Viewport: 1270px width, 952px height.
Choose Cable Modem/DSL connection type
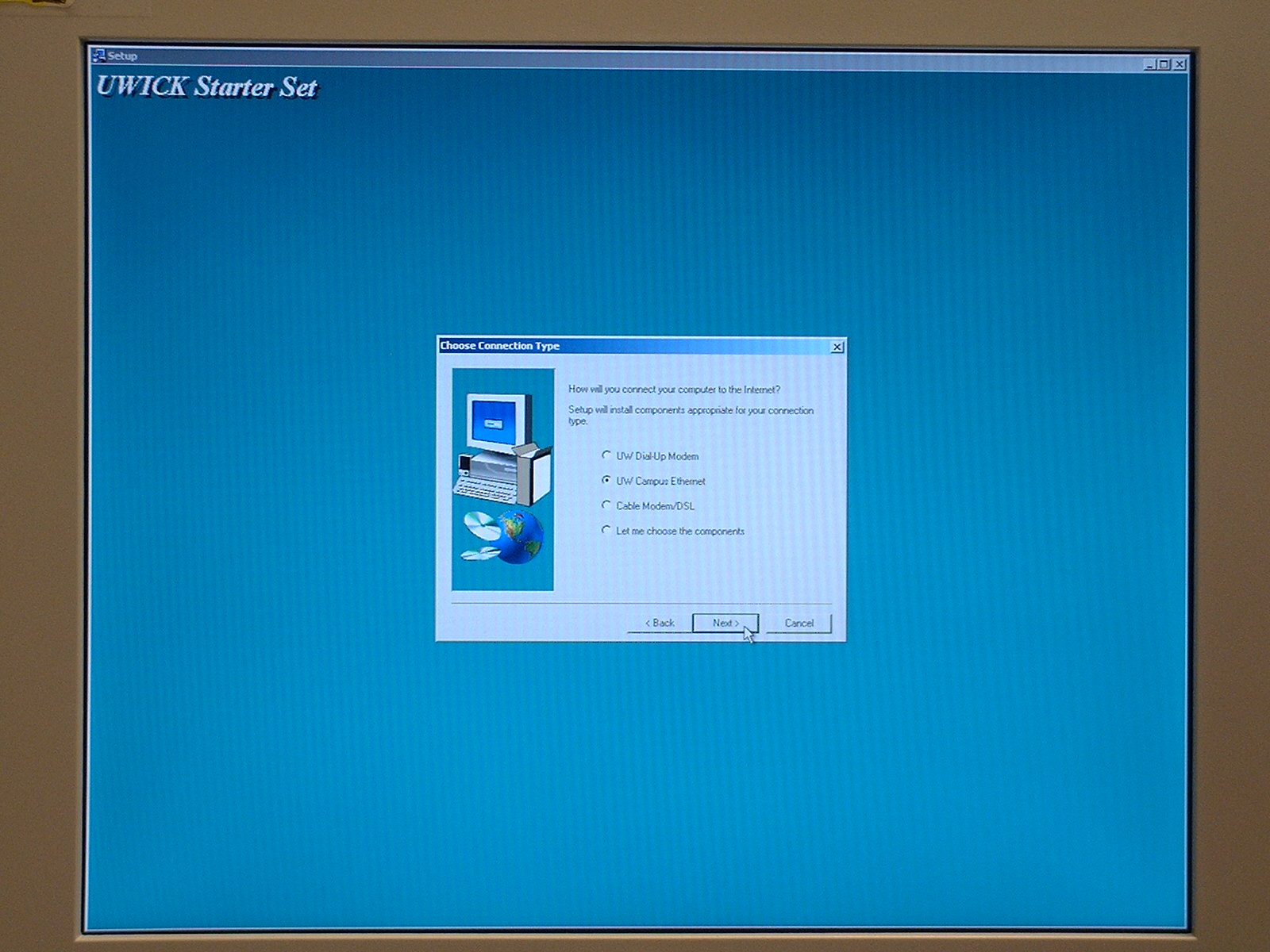(x=606, y=505)
